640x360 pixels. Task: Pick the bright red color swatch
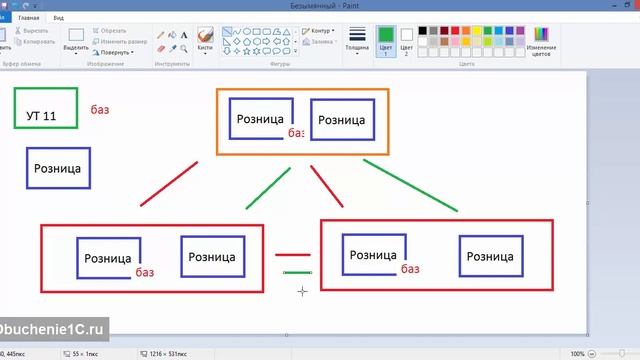coord(455,31)
